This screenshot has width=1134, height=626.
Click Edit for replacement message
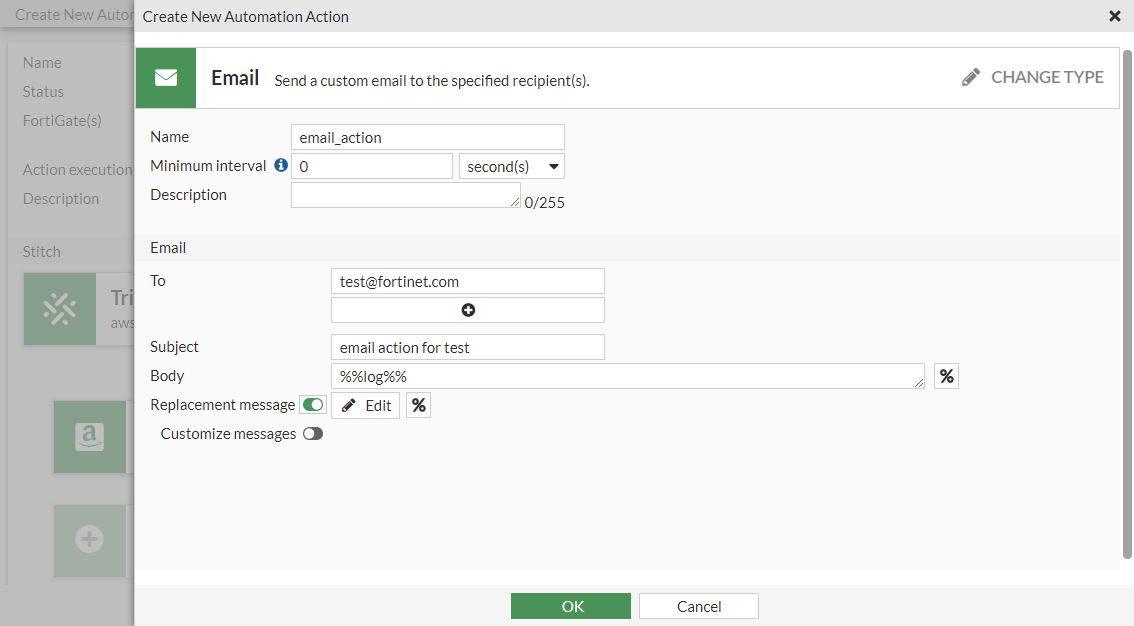tap(366, 405)
